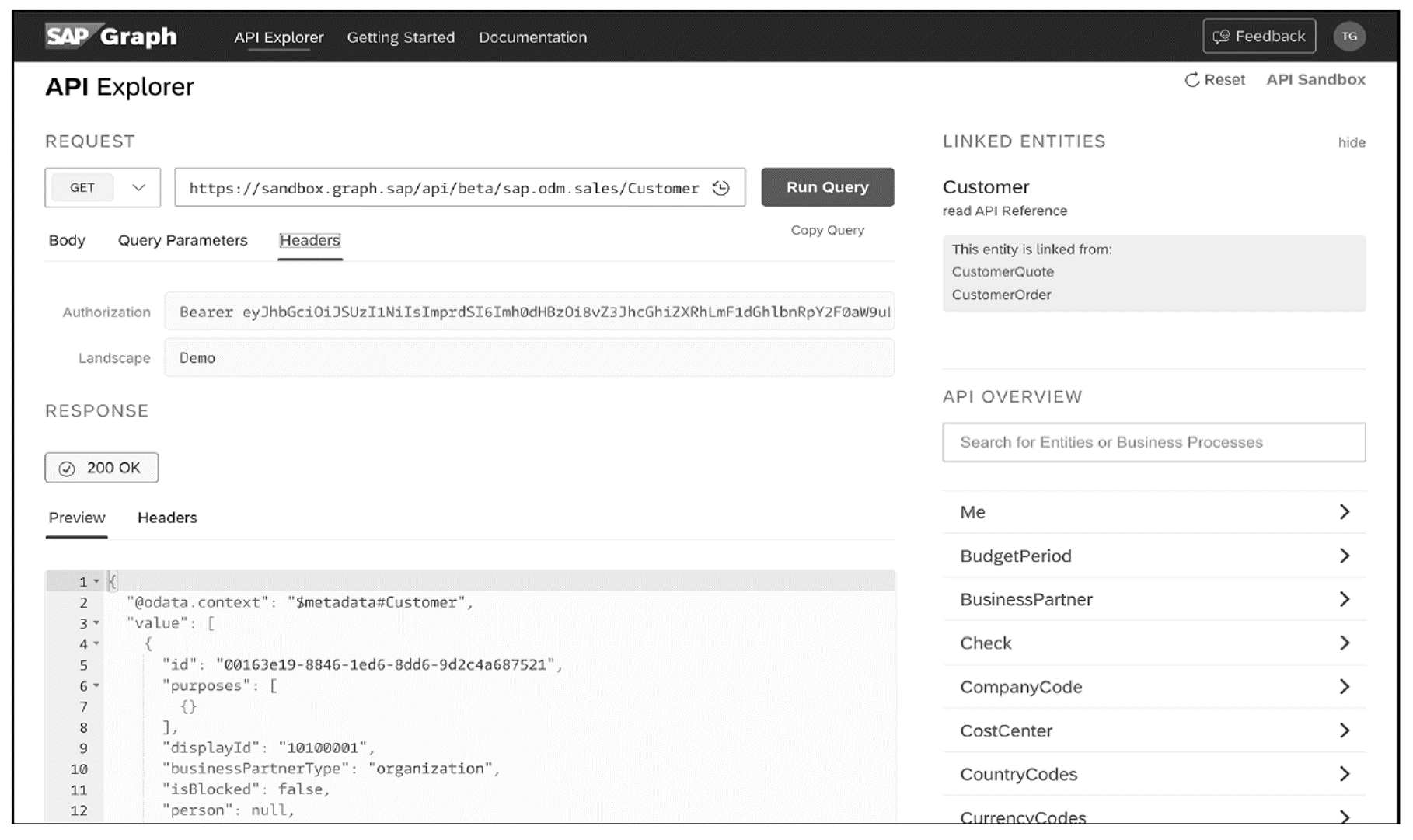1413x840 pixels.
Task: Expand the CompanyCode chevron
Action: (1345, 687)
